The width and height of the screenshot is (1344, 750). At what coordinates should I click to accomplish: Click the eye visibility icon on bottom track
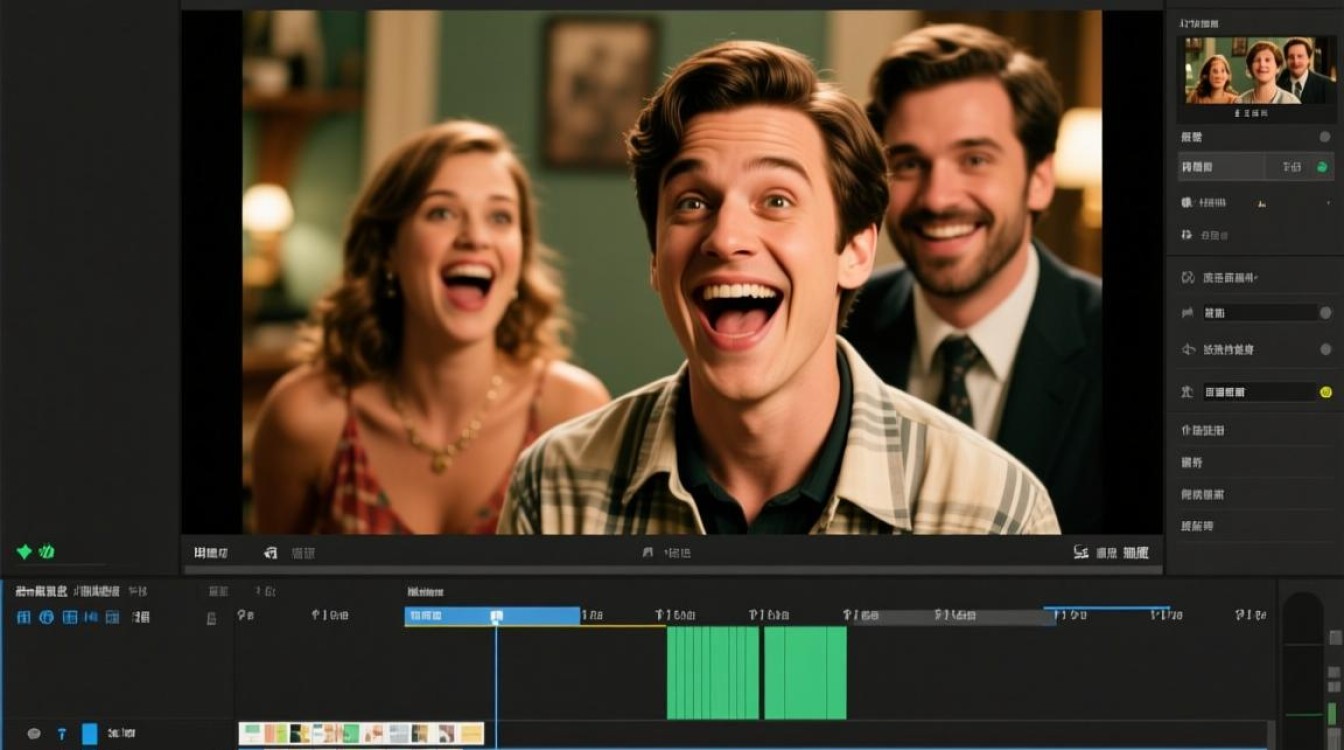(34, 733)
